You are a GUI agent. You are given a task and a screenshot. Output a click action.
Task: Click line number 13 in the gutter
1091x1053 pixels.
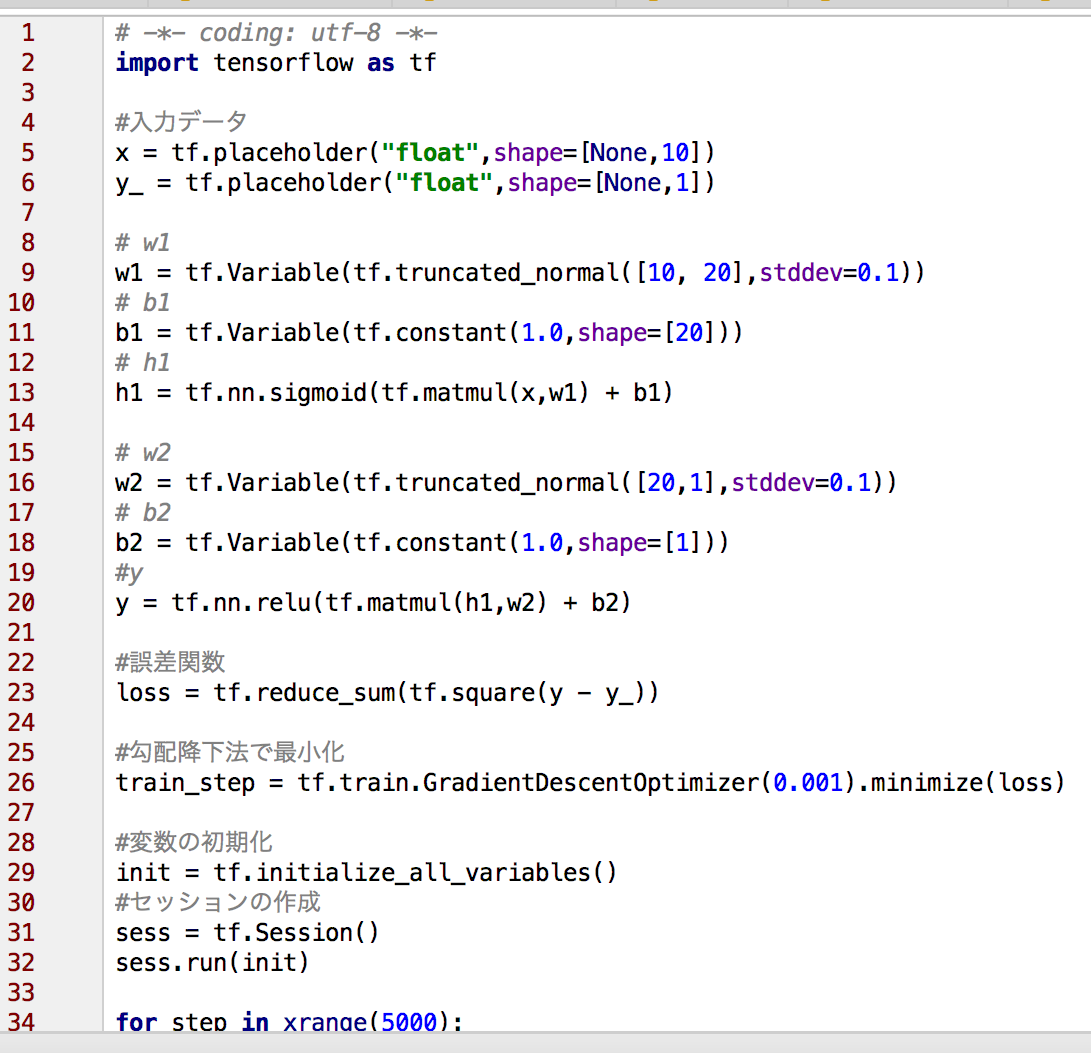[21, 393]
